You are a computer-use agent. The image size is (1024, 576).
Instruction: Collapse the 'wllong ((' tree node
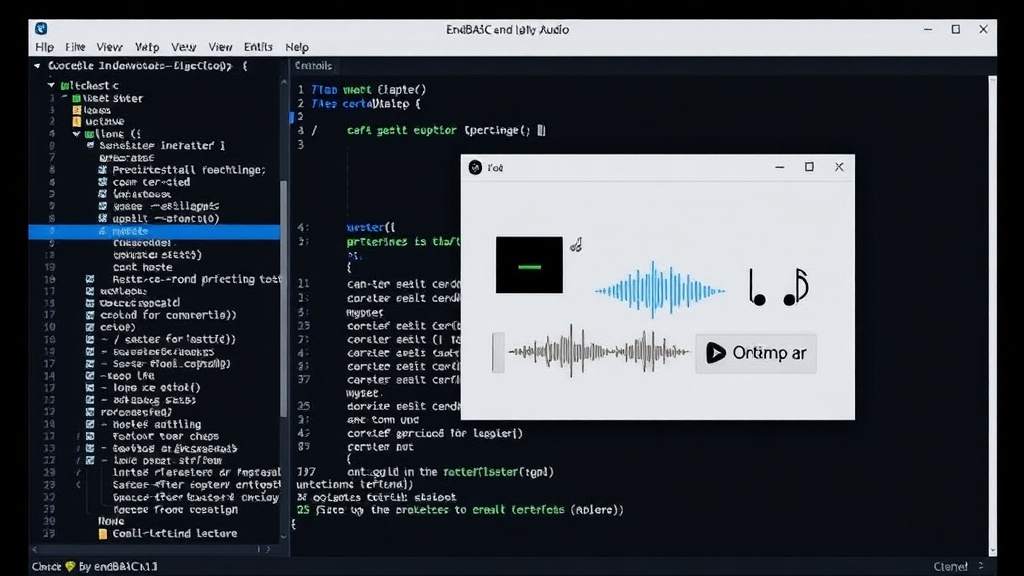pyautogui.click(x=76, y=134)
